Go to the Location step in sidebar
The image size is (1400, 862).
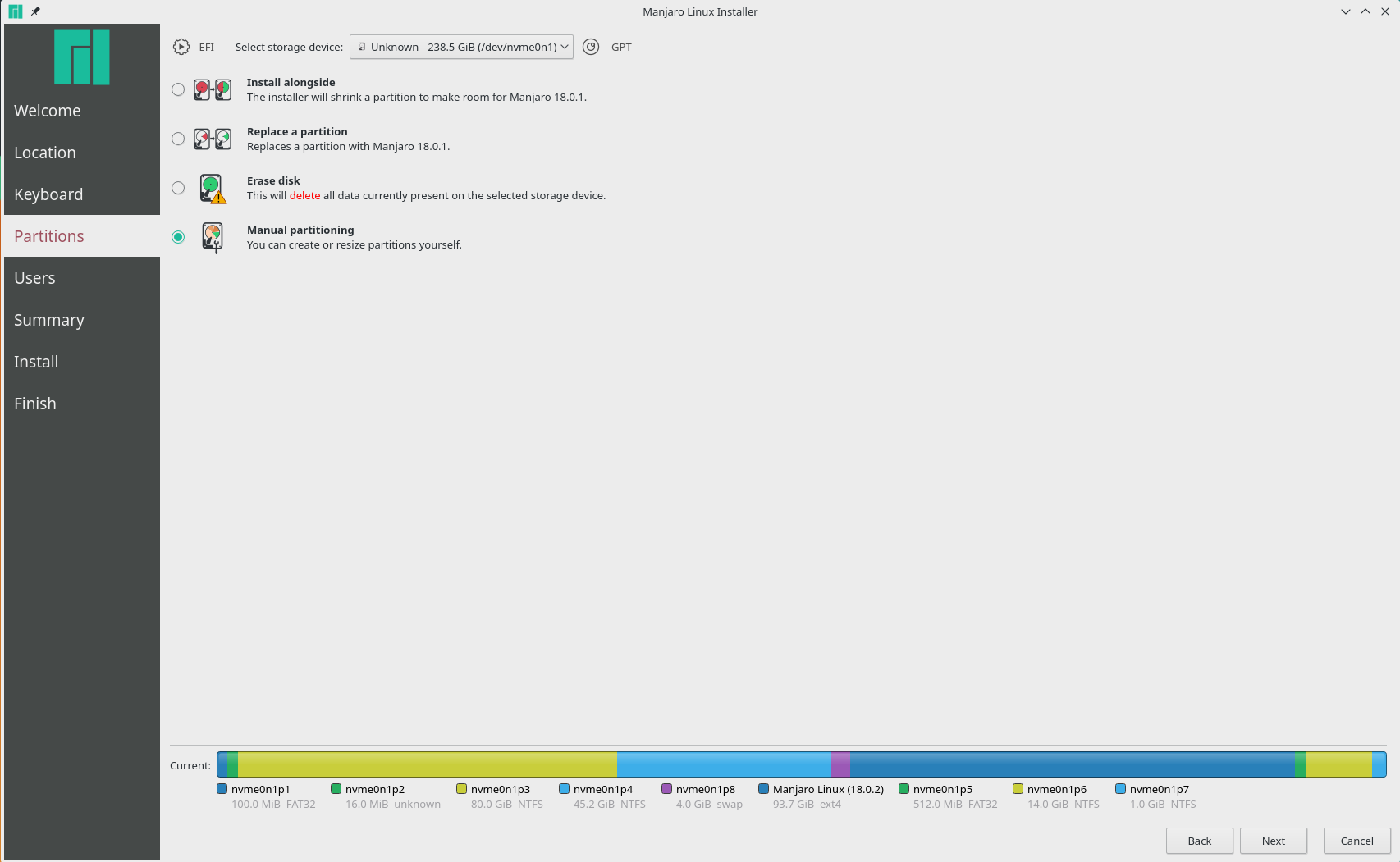click(82, 153)
